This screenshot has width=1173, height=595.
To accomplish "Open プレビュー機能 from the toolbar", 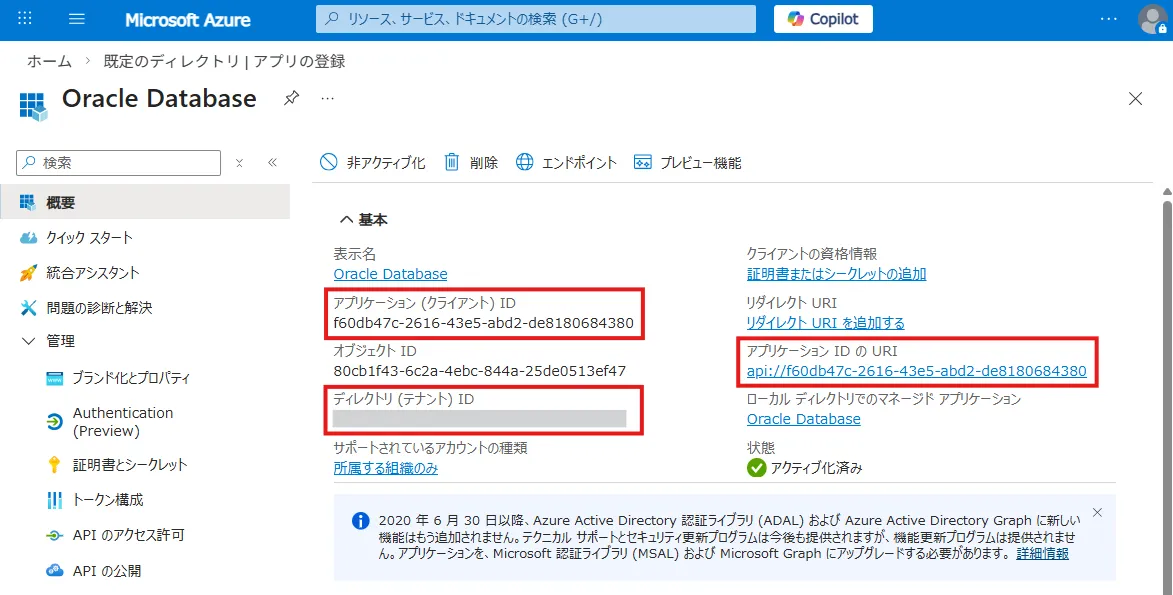I will (686, 161).
